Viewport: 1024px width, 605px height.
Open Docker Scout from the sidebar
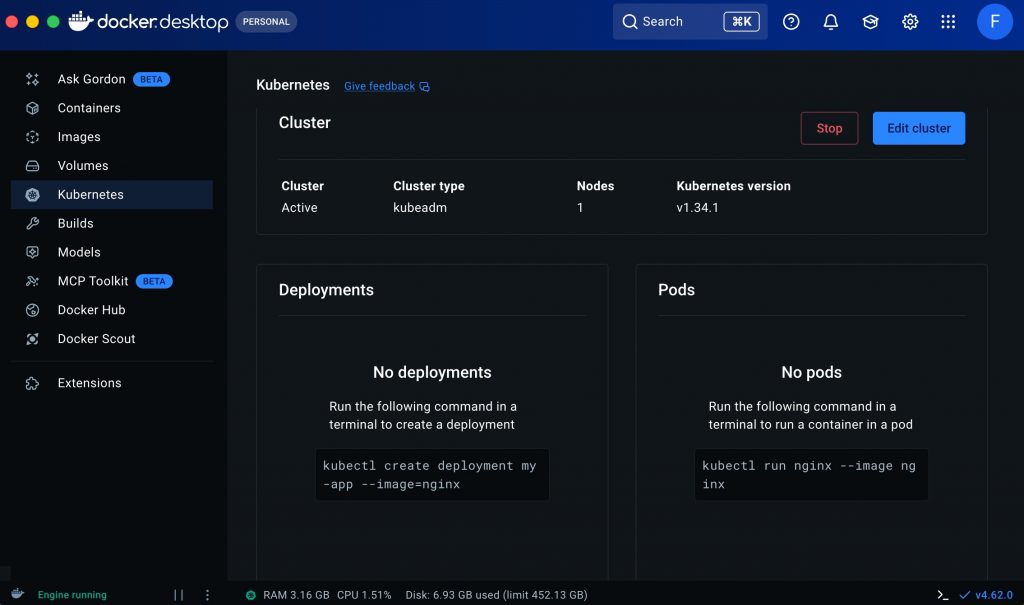(96, 339)
